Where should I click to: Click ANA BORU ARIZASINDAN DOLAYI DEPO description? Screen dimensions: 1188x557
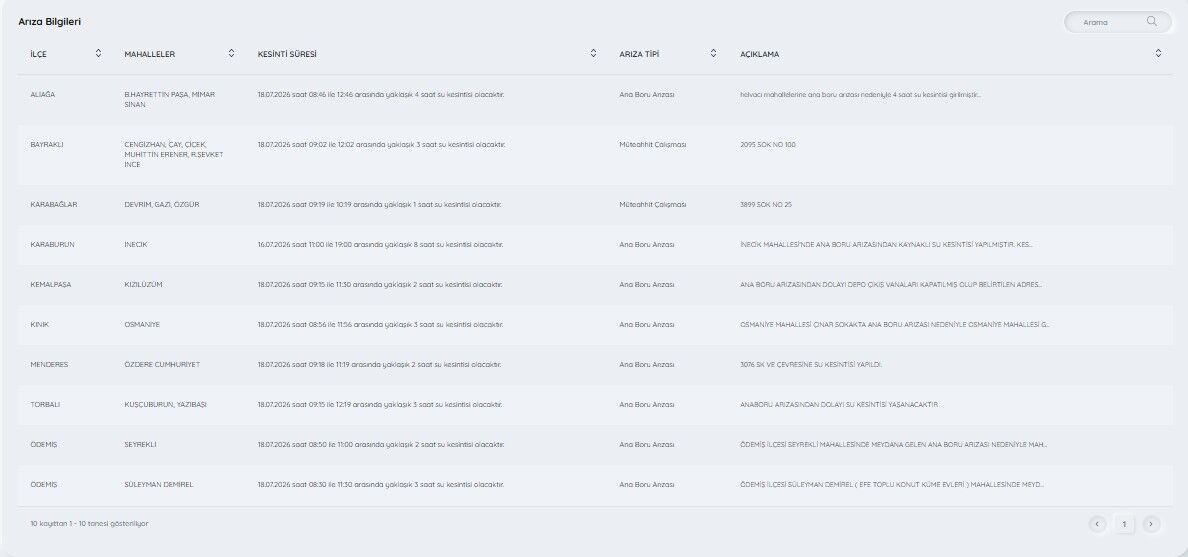pos(891,285)
